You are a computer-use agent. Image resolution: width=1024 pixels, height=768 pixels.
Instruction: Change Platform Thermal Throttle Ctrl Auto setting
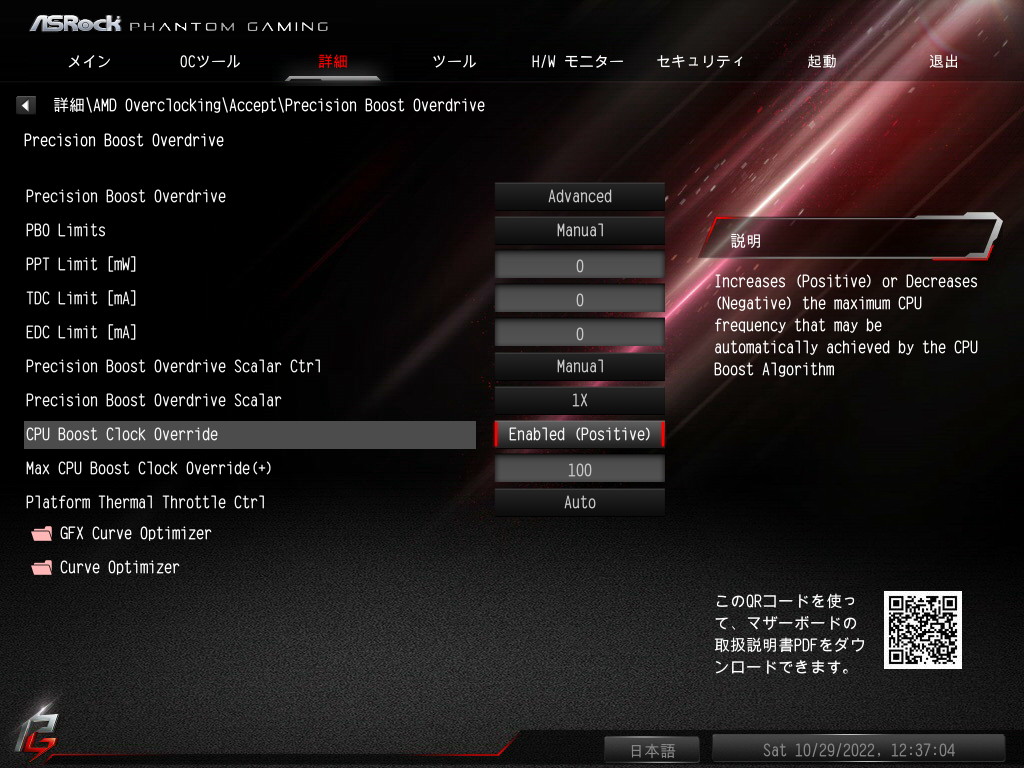579,502
